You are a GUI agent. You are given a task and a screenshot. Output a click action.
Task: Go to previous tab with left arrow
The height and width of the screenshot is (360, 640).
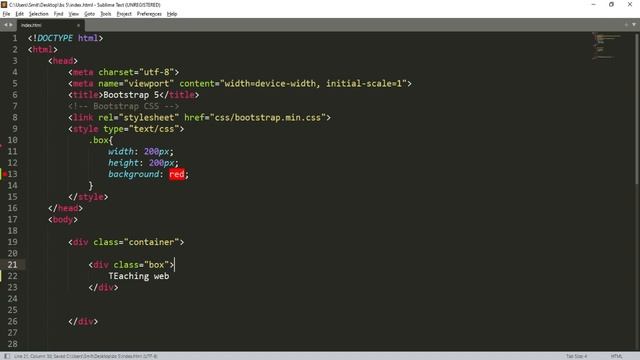click(x=6, y=25)
